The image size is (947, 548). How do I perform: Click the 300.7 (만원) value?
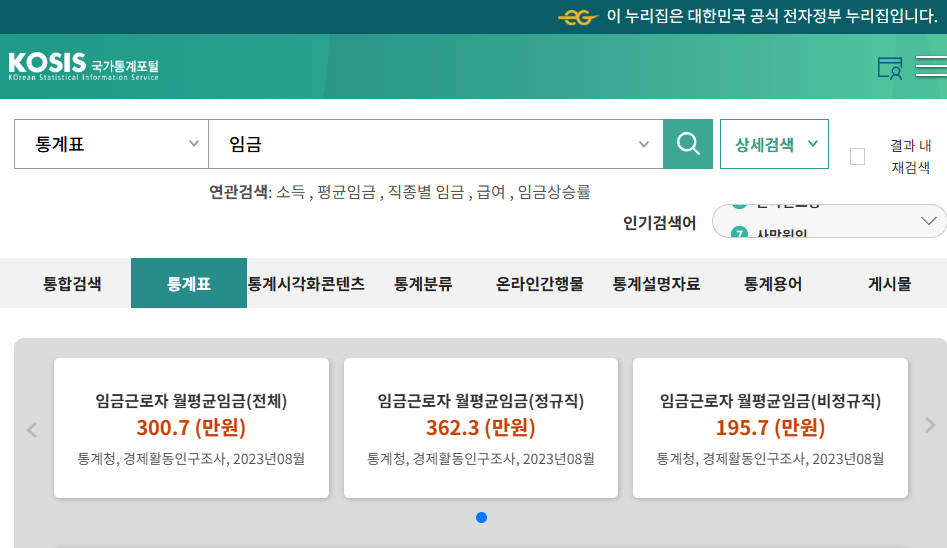191,428
